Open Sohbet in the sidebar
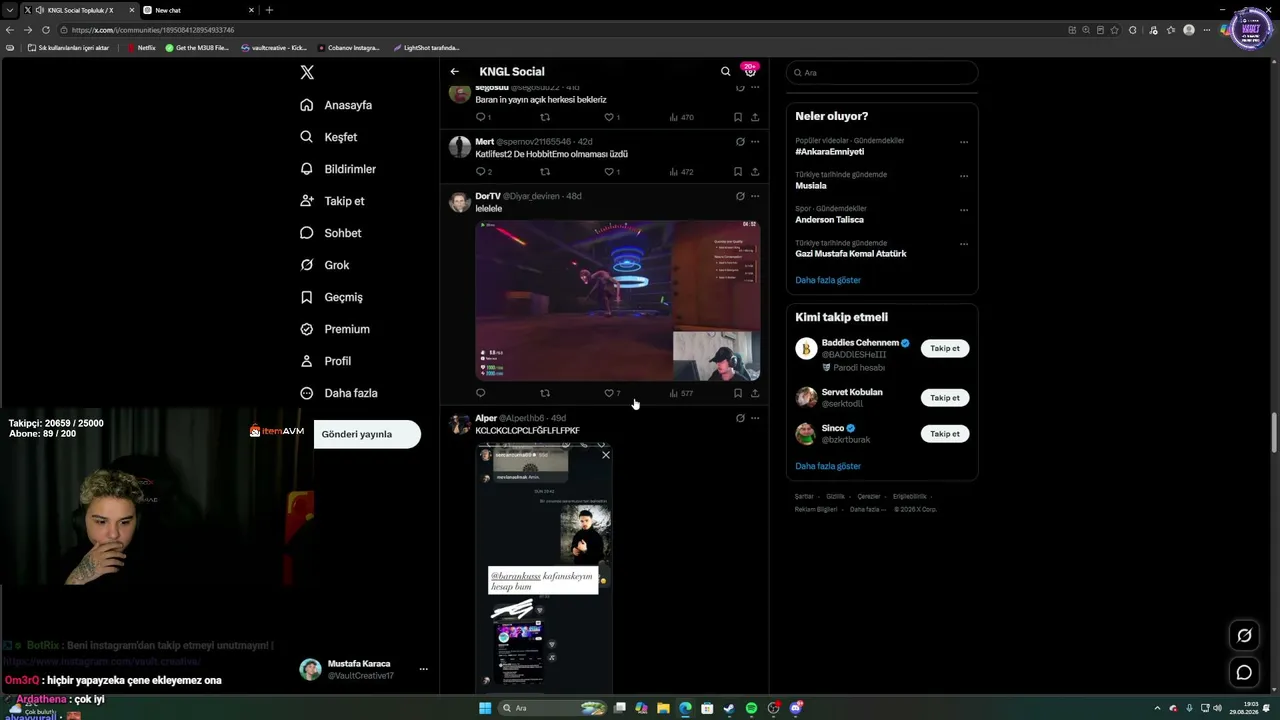Viewport: 1280px width, 720px height. [x=331, y=233]
